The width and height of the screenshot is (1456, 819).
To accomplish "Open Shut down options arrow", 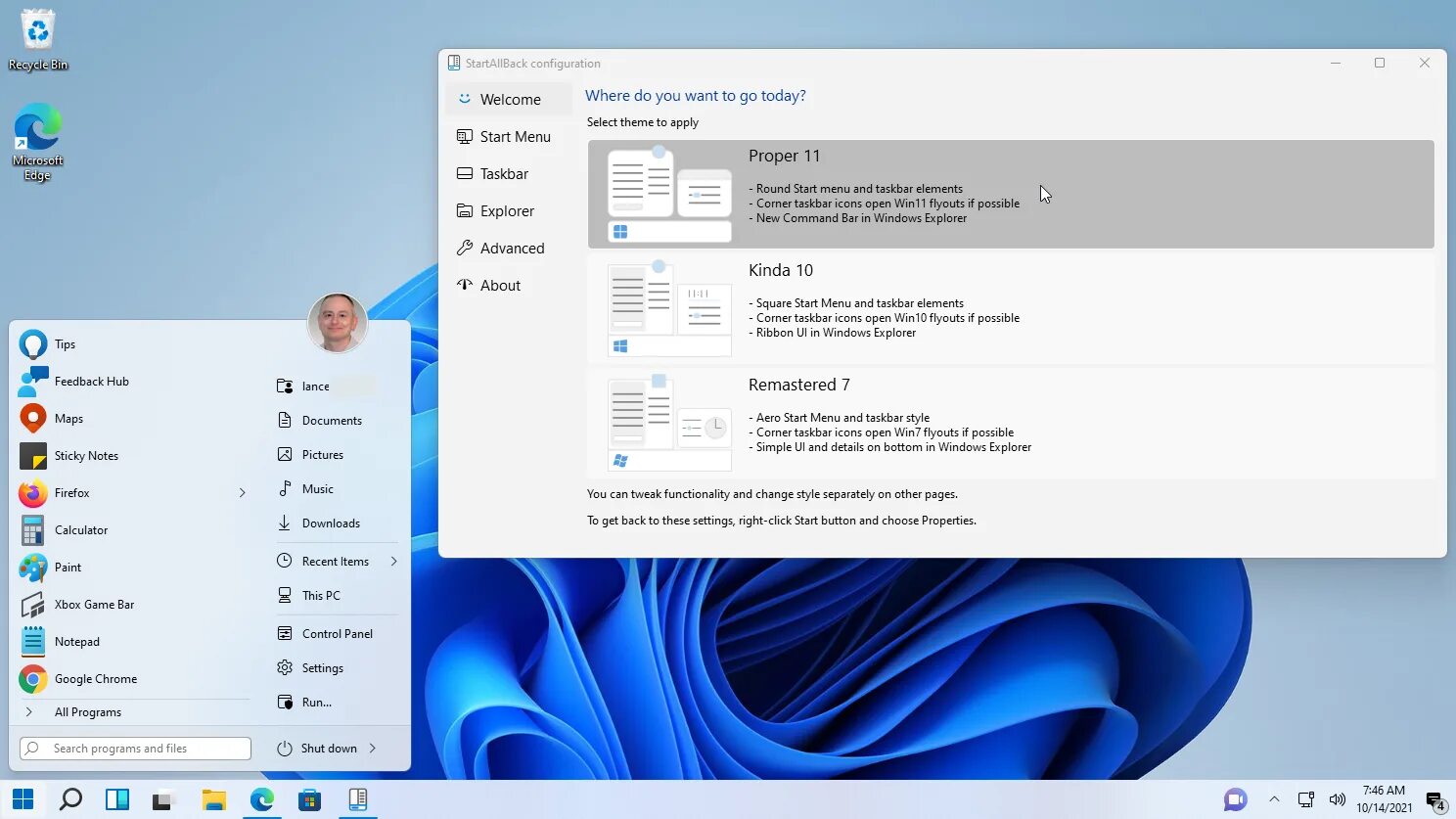I will pyautogui.click(x=373, y=749).
